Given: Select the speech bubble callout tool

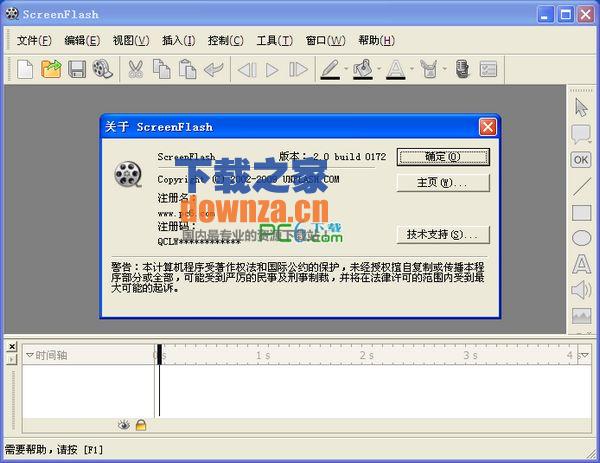Looking at the screenshot, I should coord(581,134).
